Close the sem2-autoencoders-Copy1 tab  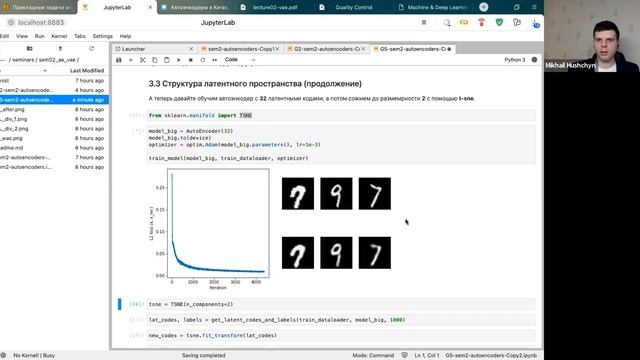click(x=278, y=49)
